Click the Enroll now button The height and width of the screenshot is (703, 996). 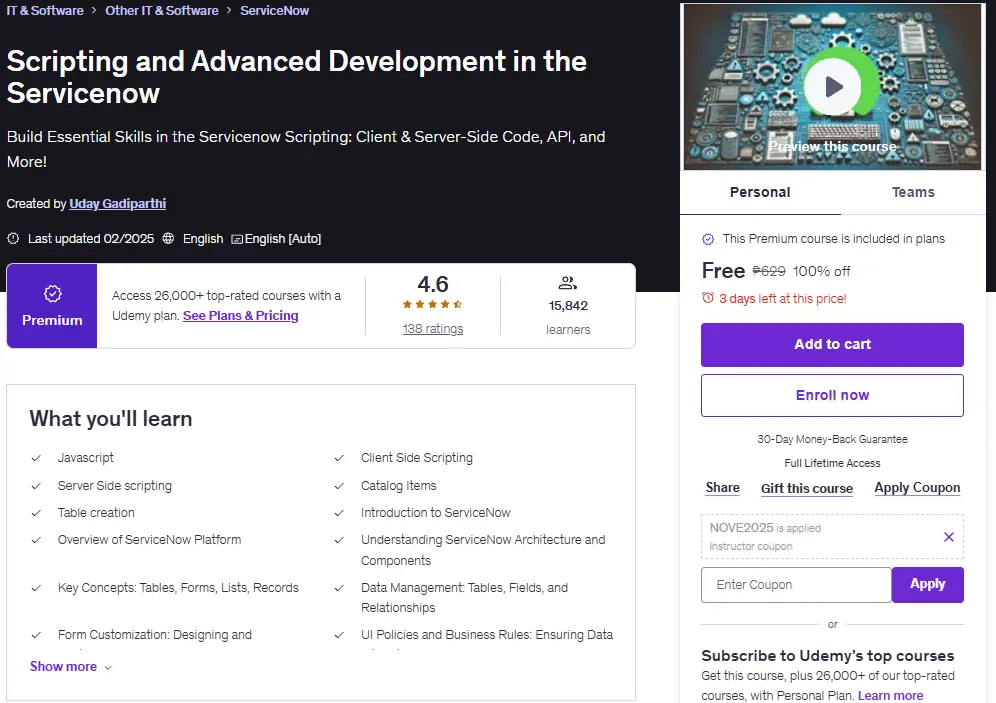coord(832,396)
